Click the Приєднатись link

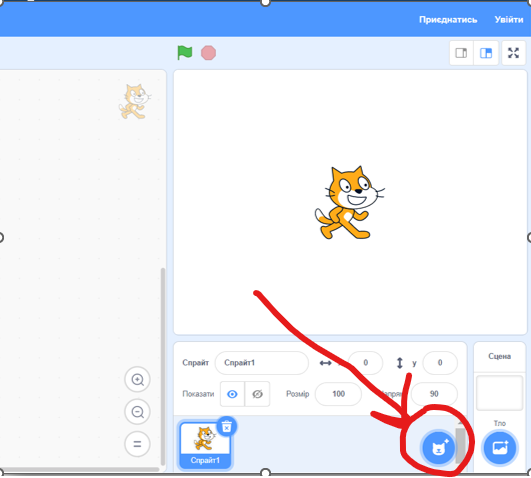click(448, 20)
